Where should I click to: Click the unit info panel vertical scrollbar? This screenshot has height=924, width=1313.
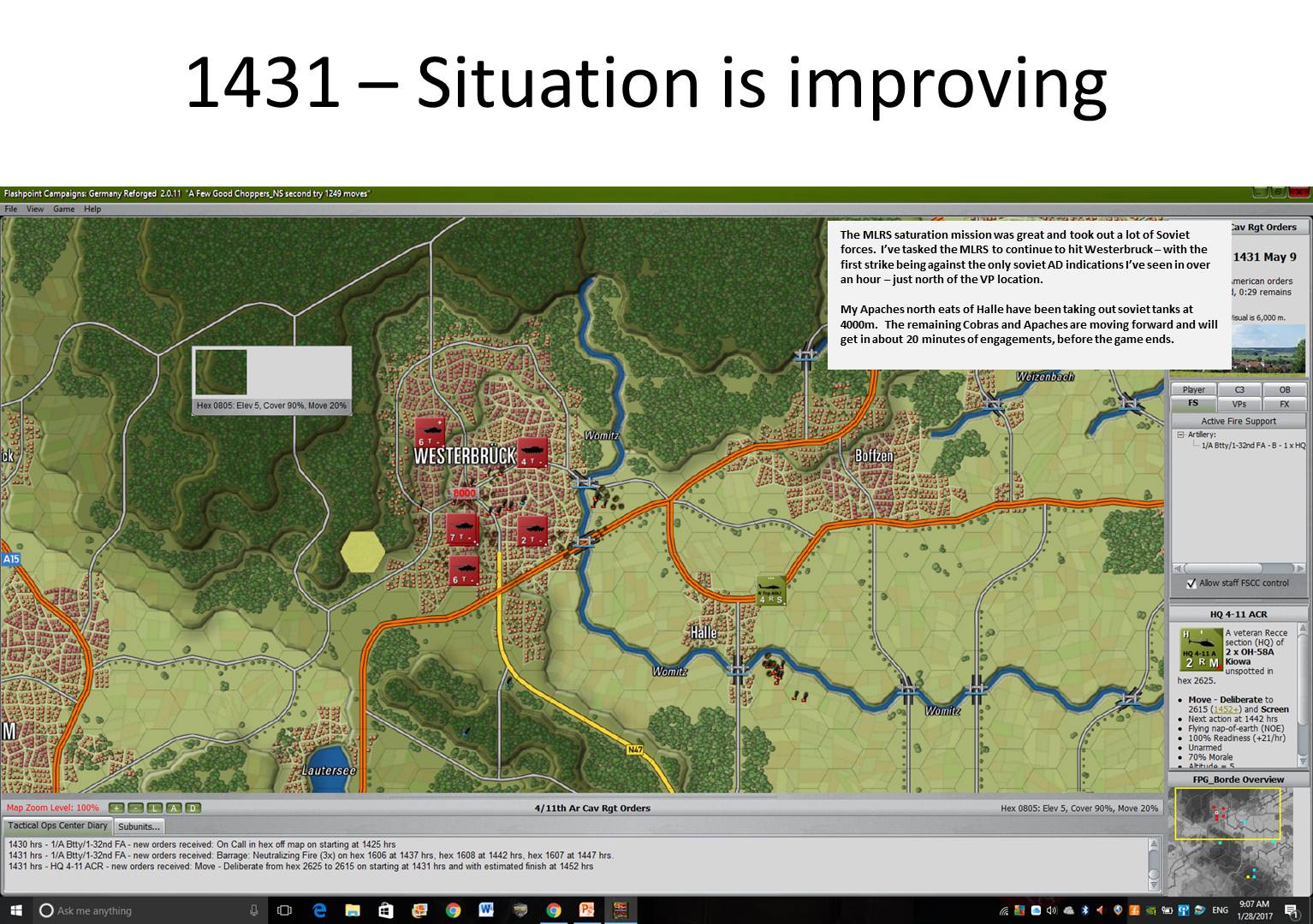pos(1302,695)
